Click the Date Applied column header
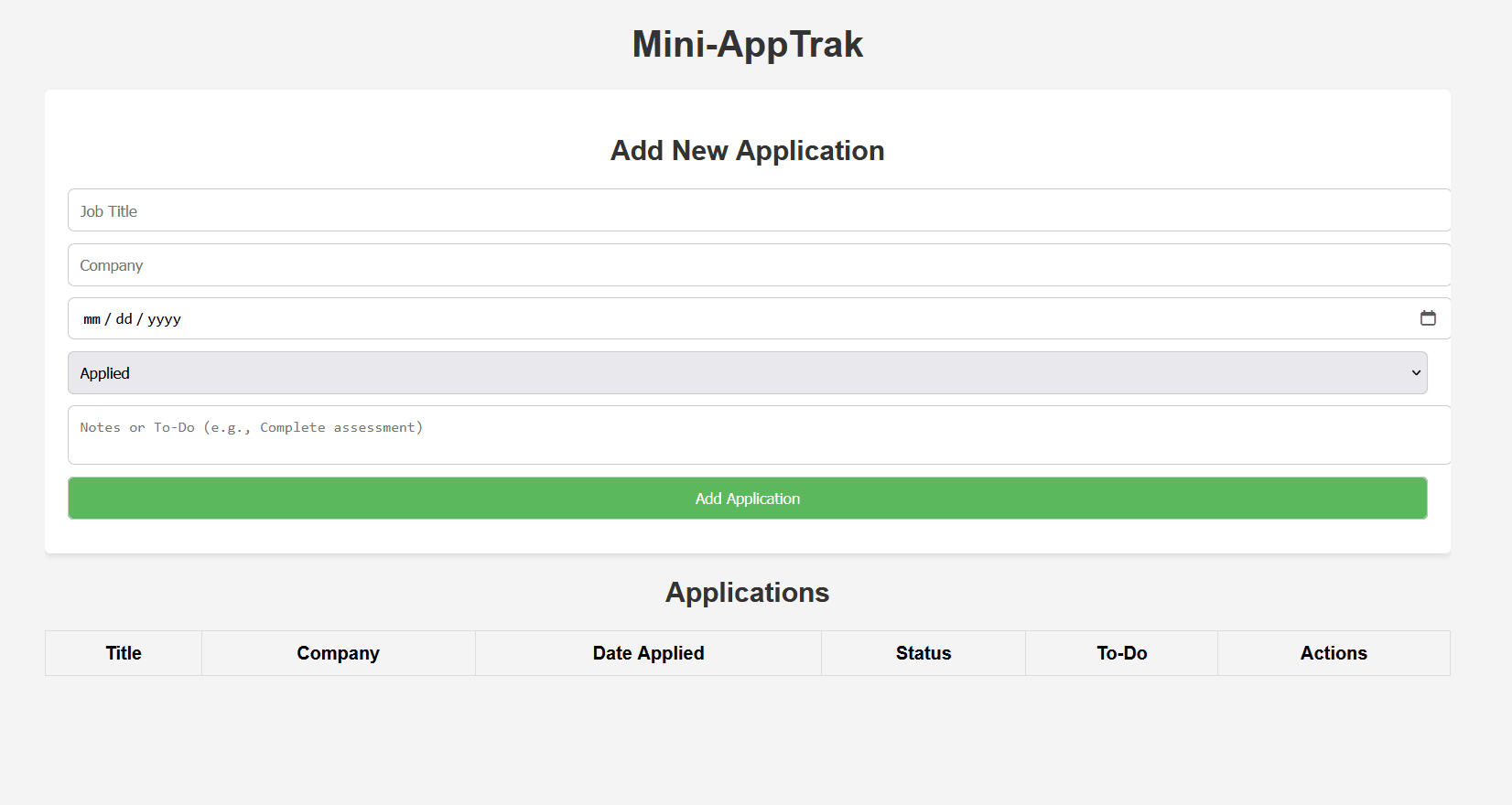Screen dimensions: 1512x805 (648, 653)
